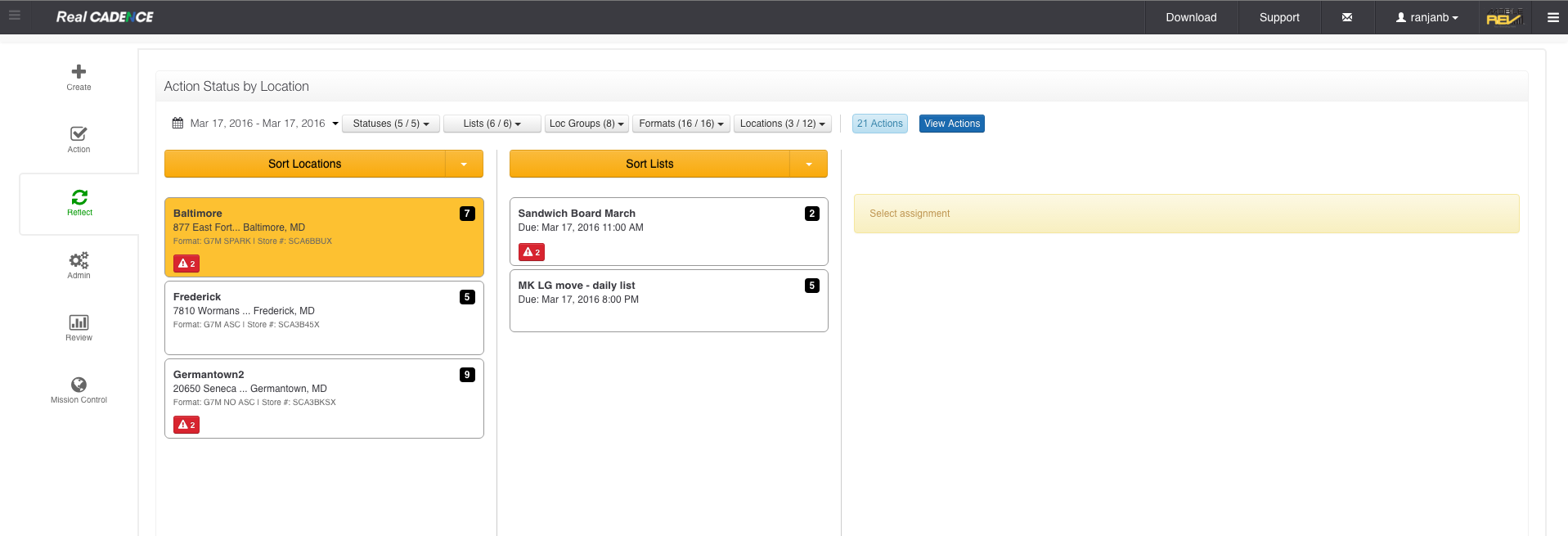
Task: Open the top-right hamburger menu
Action: tap(1552, 17)
